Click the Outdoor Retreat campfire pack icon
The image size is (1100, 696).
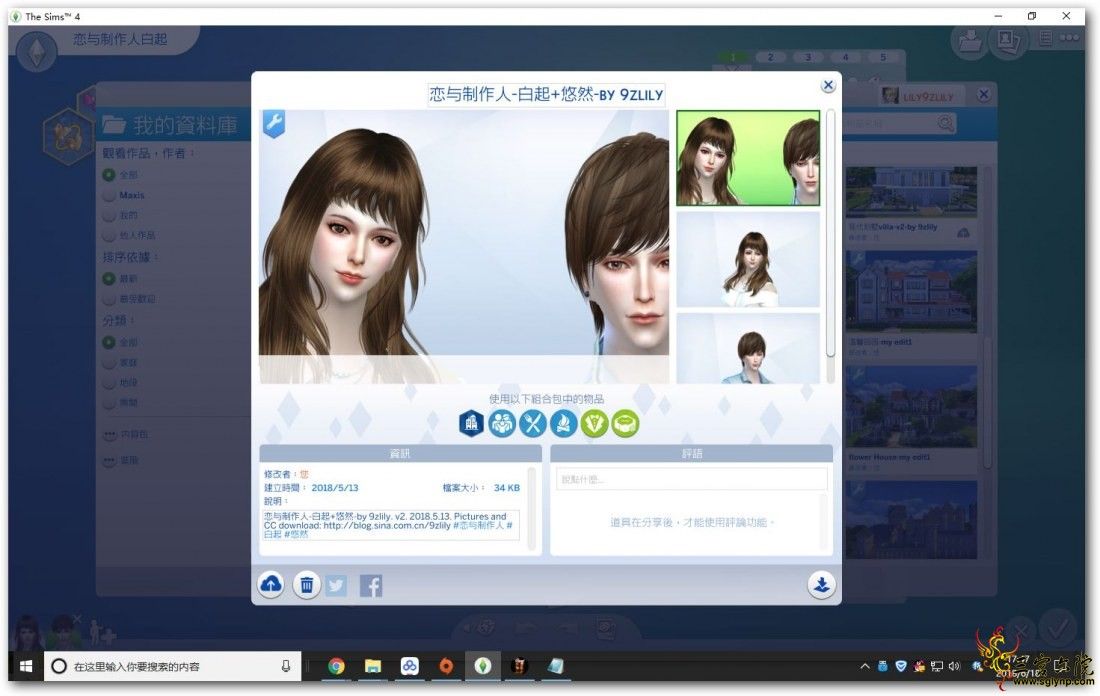click(x=563, y=424)
